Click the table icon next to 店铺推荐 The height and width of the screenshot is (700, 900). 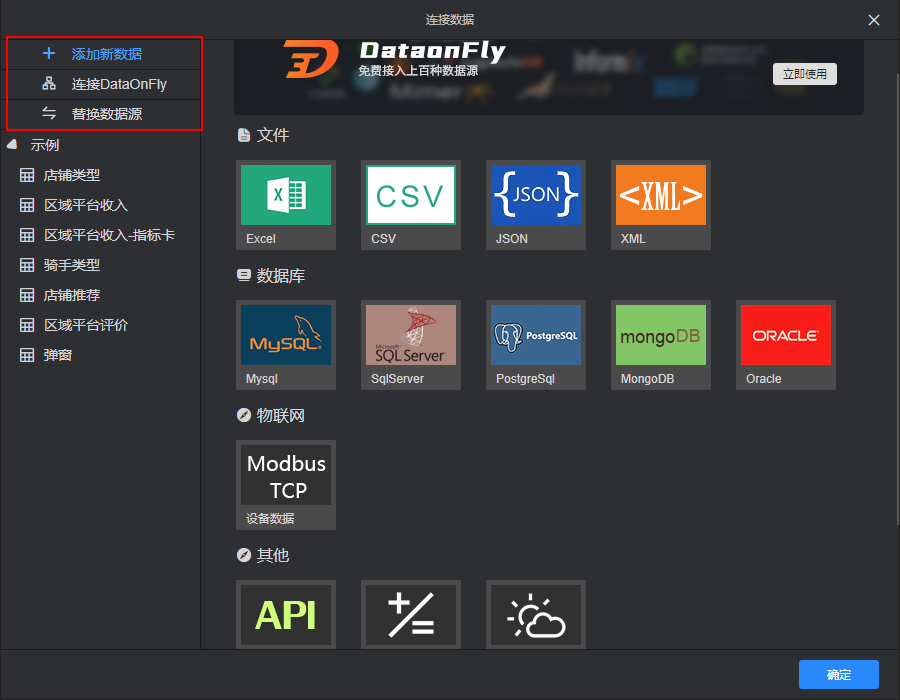(27, 295)
